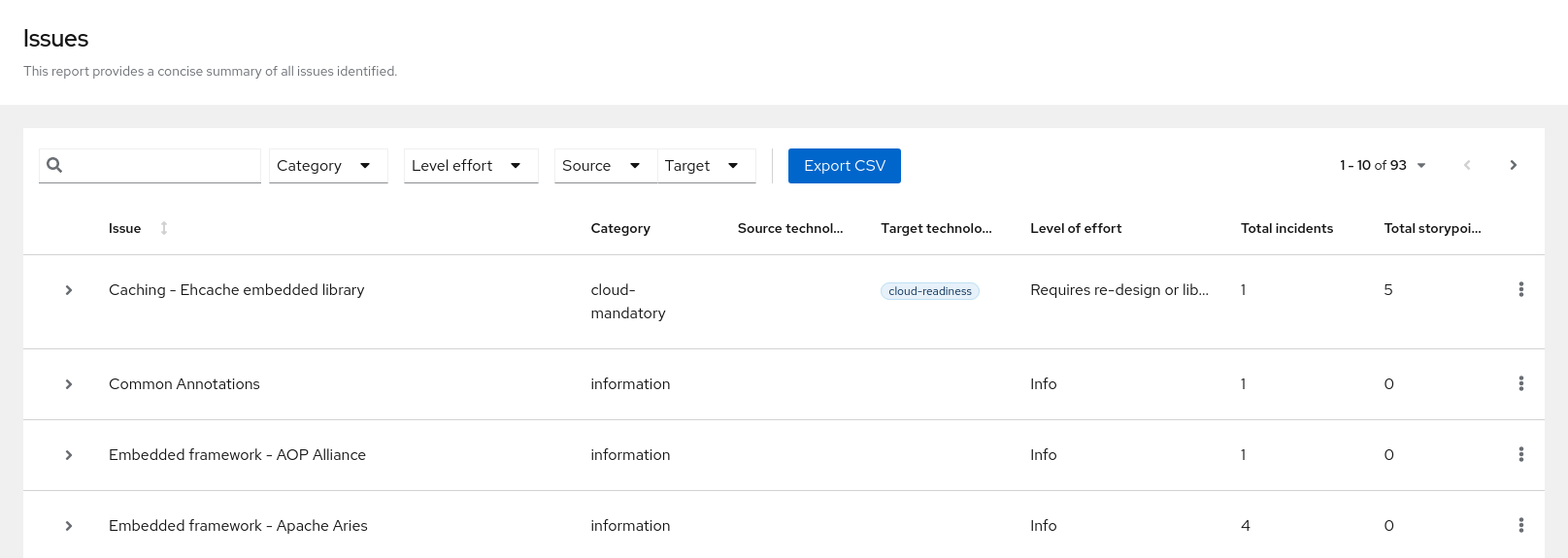Go to previous page of issues
The width and height of the screenshot is (1568, 558).
(1467, 165)
